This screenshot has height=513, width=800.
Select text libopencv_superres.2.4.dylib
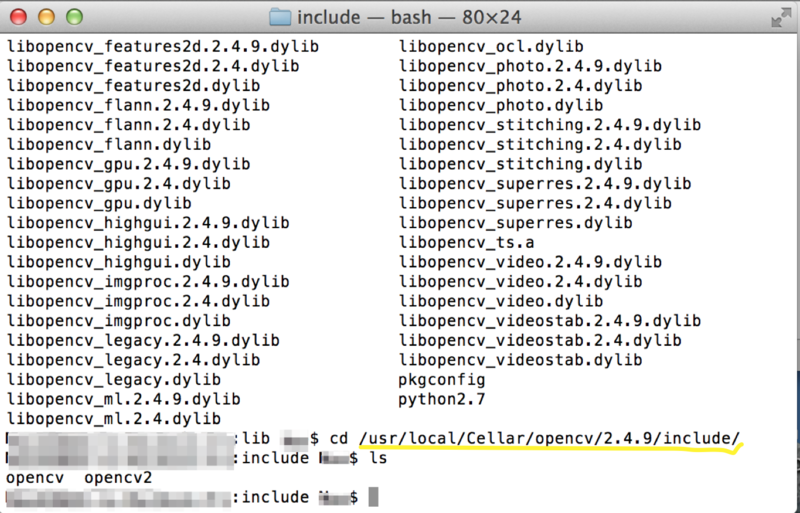coord(535,203)
